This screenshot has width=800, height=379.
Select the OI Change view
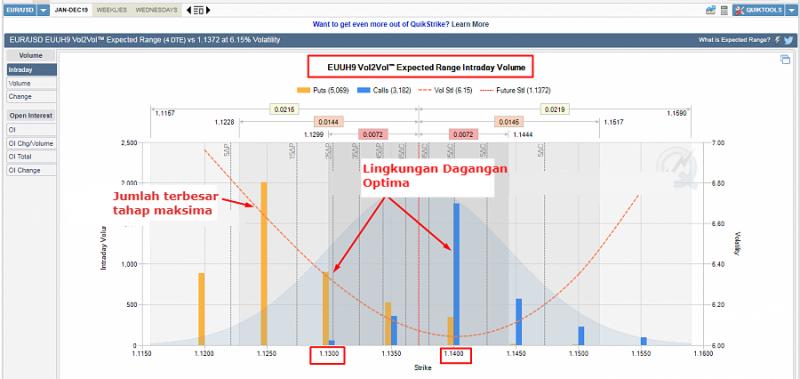pos(32,170)
